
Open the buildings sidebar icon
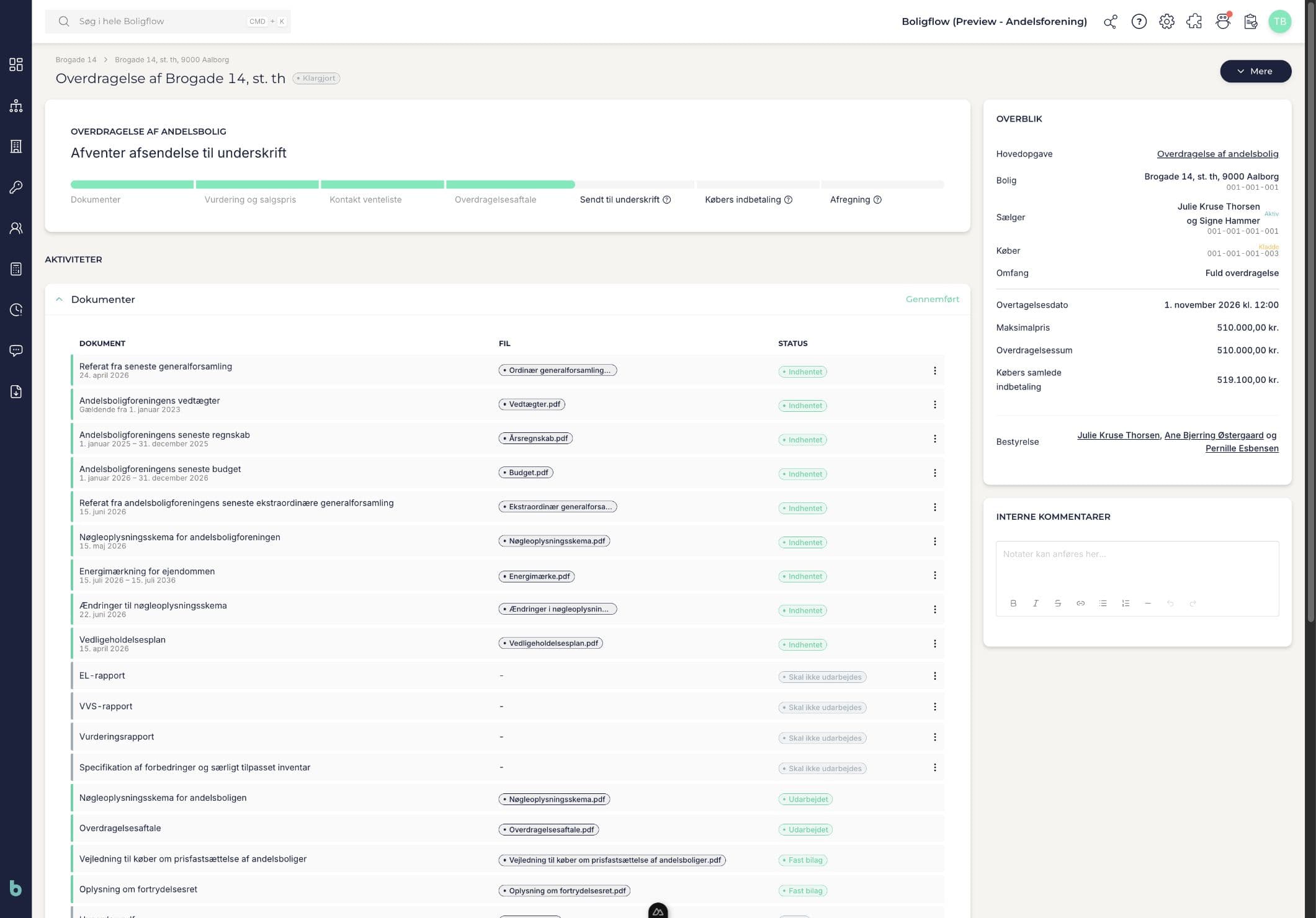point(16,146)
